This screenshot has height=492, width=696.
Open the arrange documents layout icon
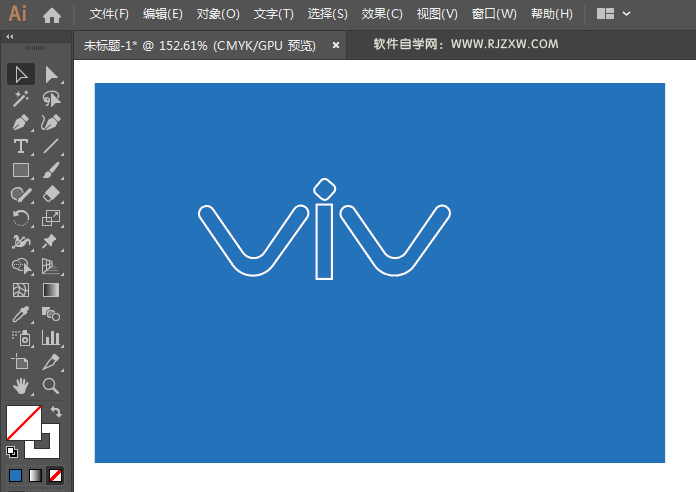pos(605,14)
